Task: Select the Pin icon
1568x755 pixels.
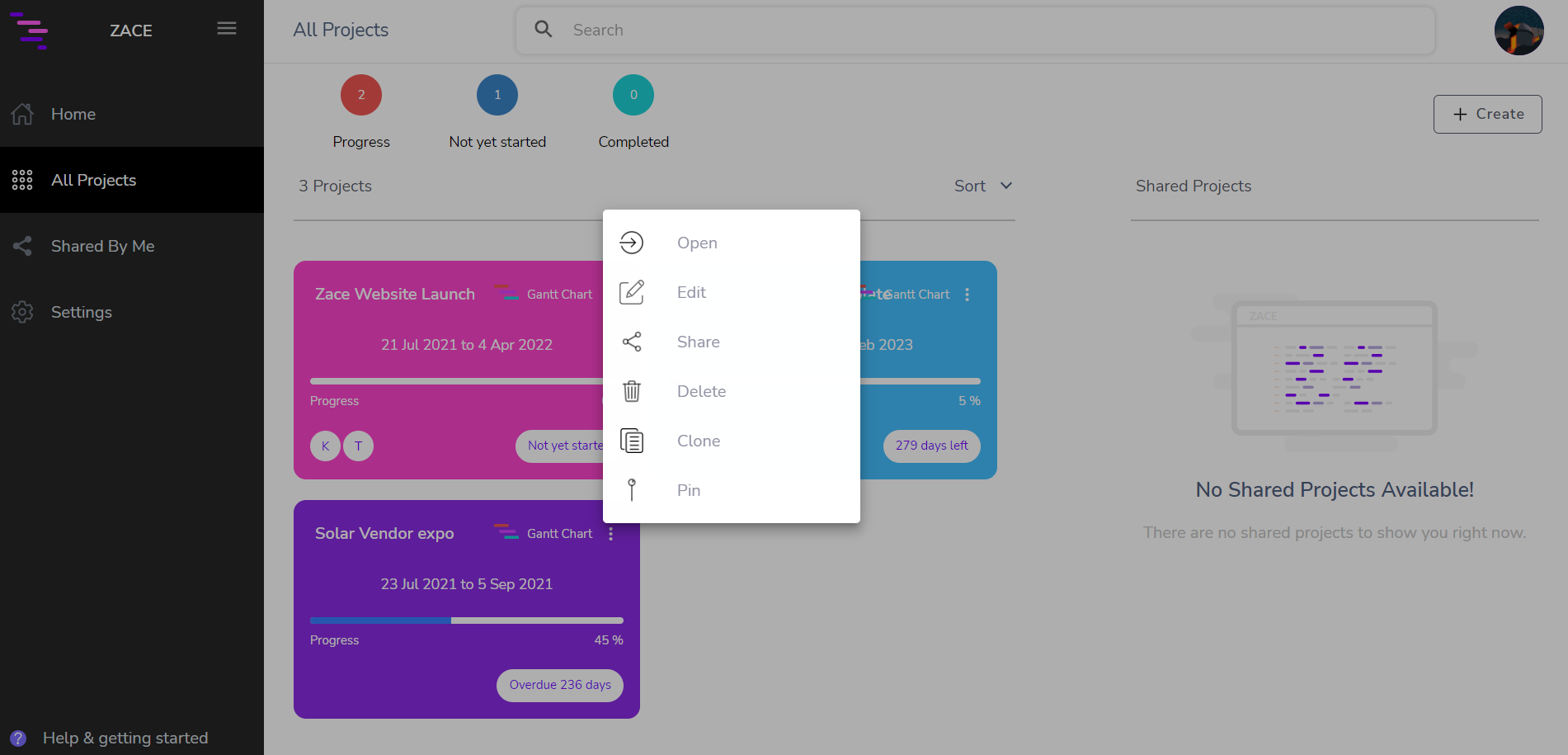Action: click(632, 490)
